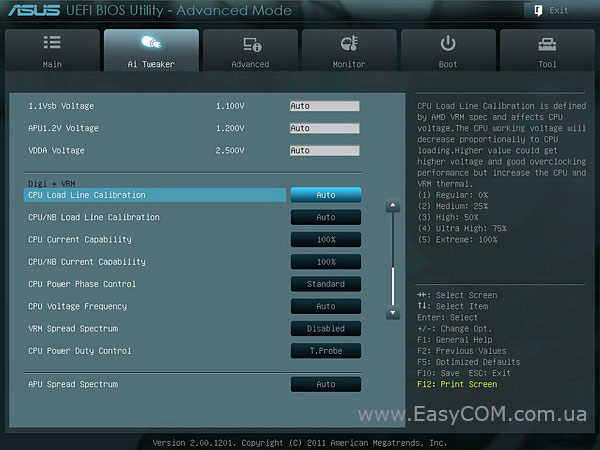The height and width of the screenshot is (450, 600).
Task: Open APU Spread Spectrum Auto dropdown
Action: point(326,384)
